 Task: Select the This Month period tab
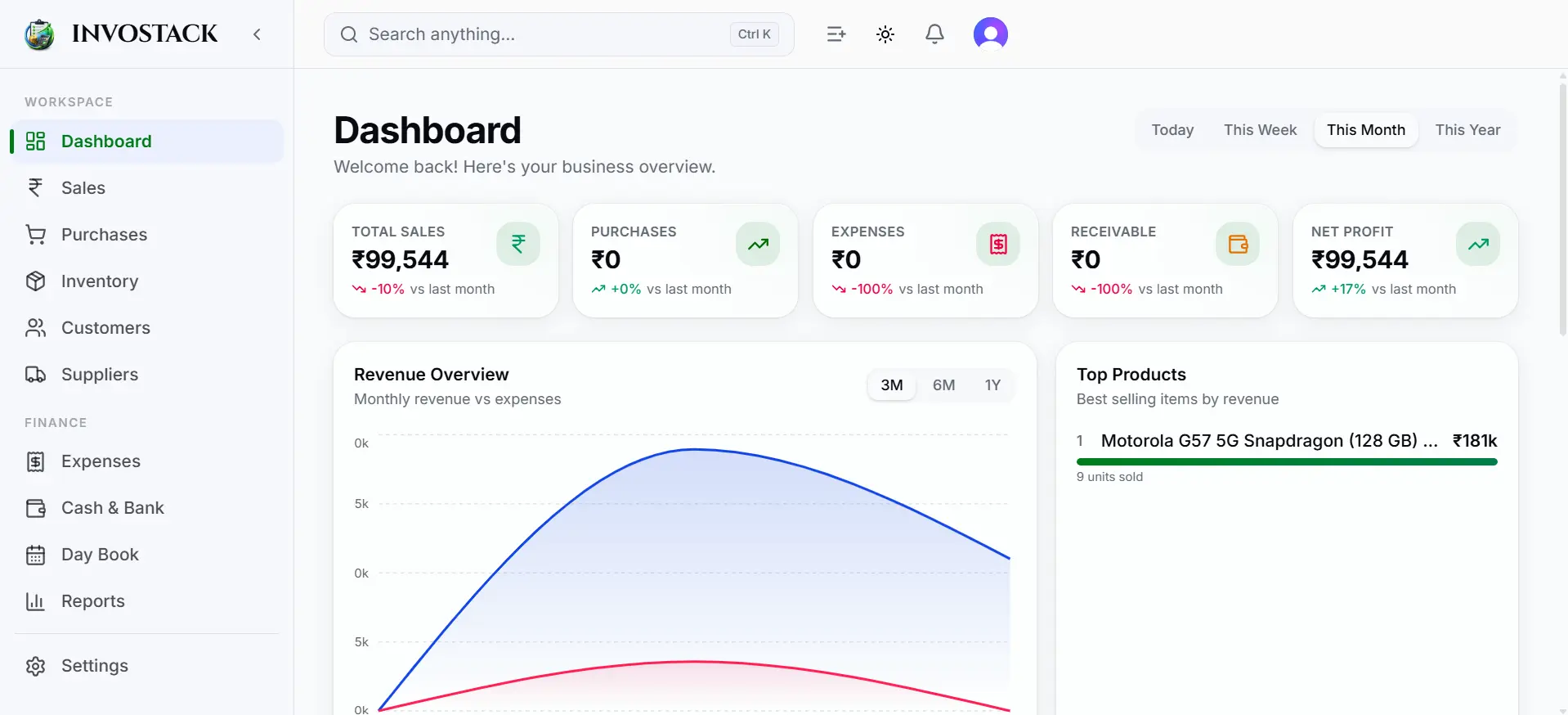click(1366, 130)
